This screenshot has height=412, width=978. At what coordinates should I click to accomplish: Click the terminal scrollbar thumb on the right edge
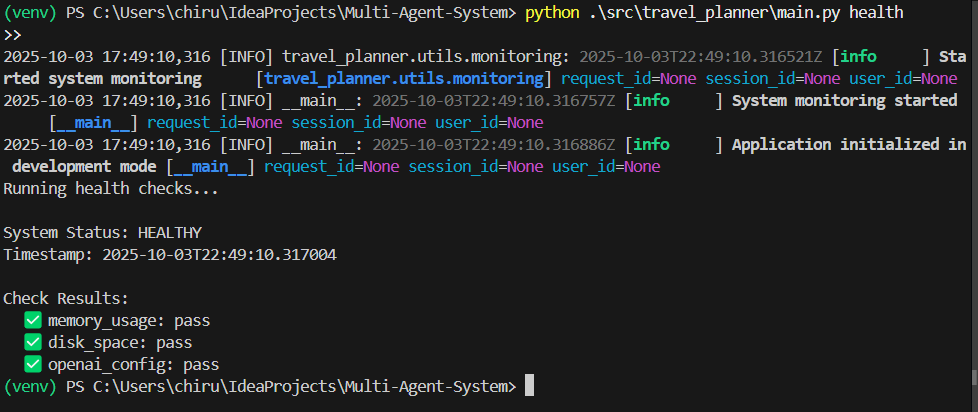pos(973,378)
